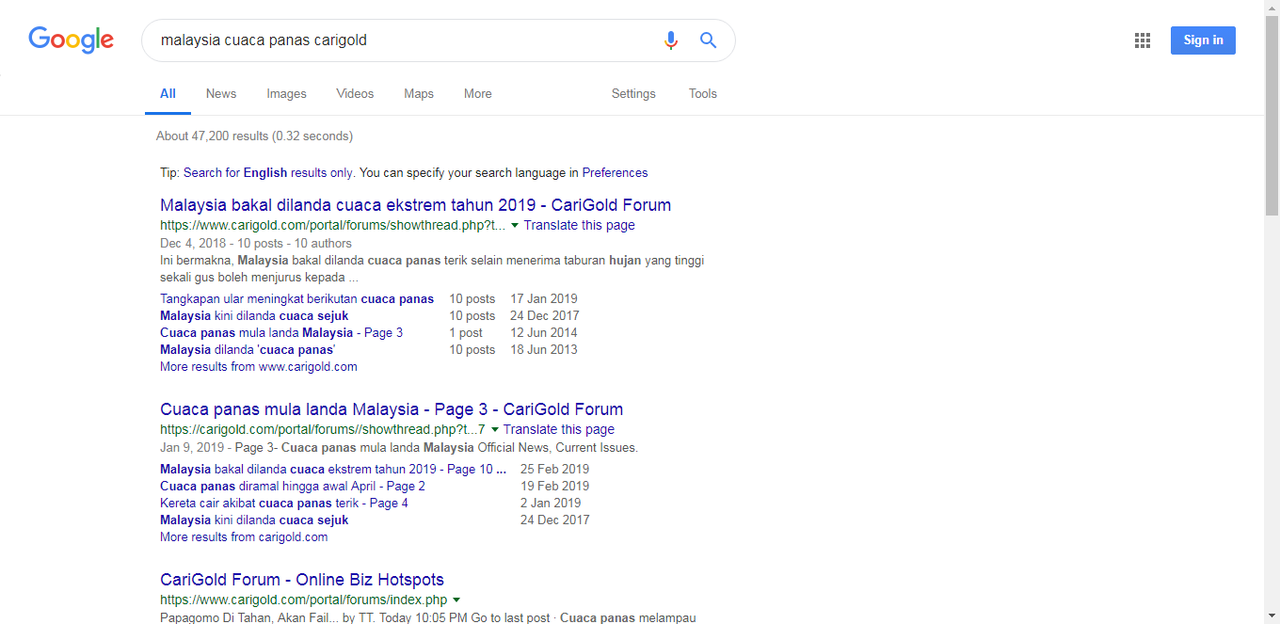The width and height of the screenshot is (1280, 624).
Task: Open 'Kereta cair akibat cuaca panas terik' sublink
Action: [284, 503]
